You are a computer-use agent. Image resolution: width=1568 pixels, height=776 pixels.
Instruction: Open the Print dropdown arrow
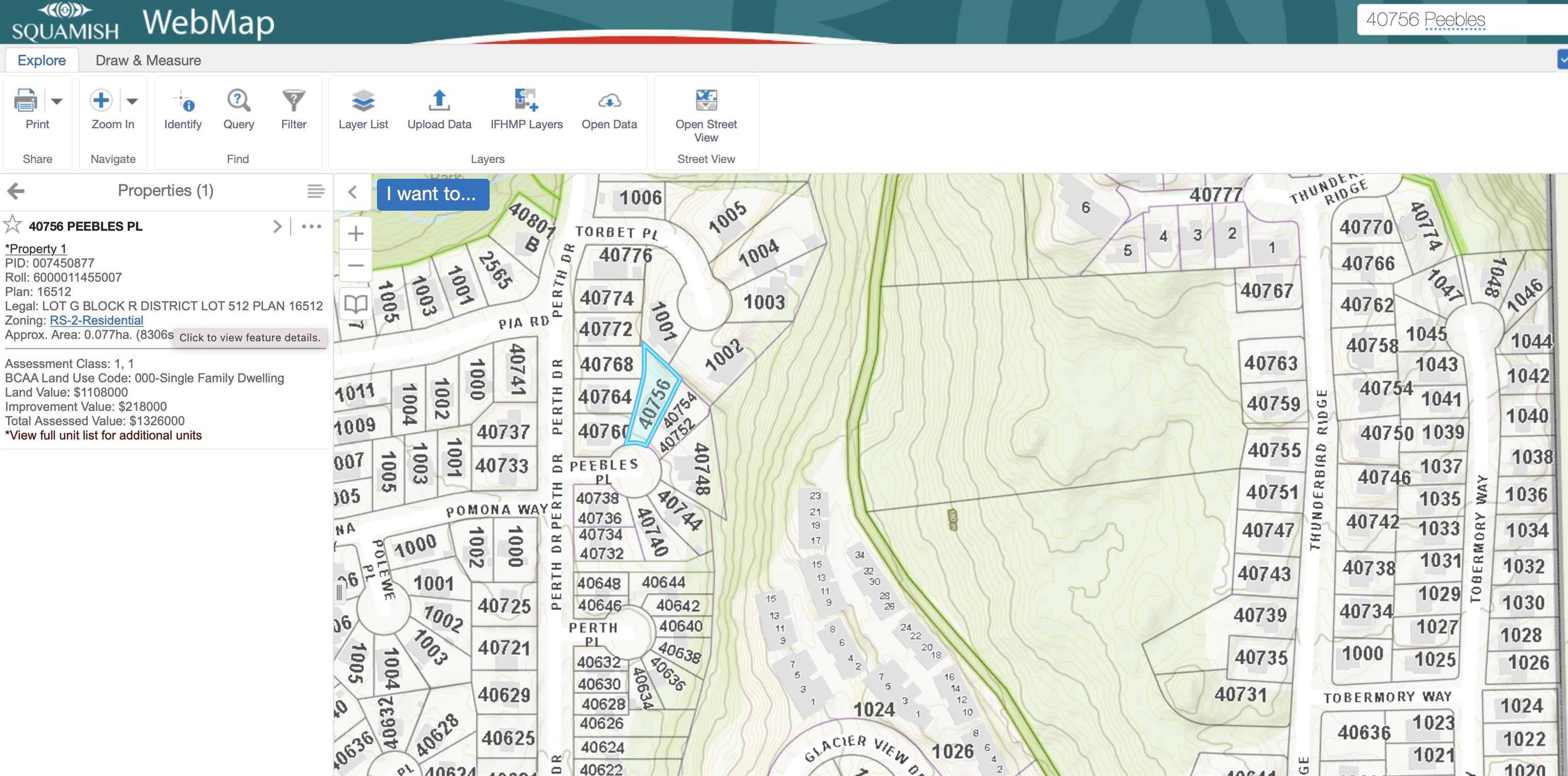tap(57, 101)
